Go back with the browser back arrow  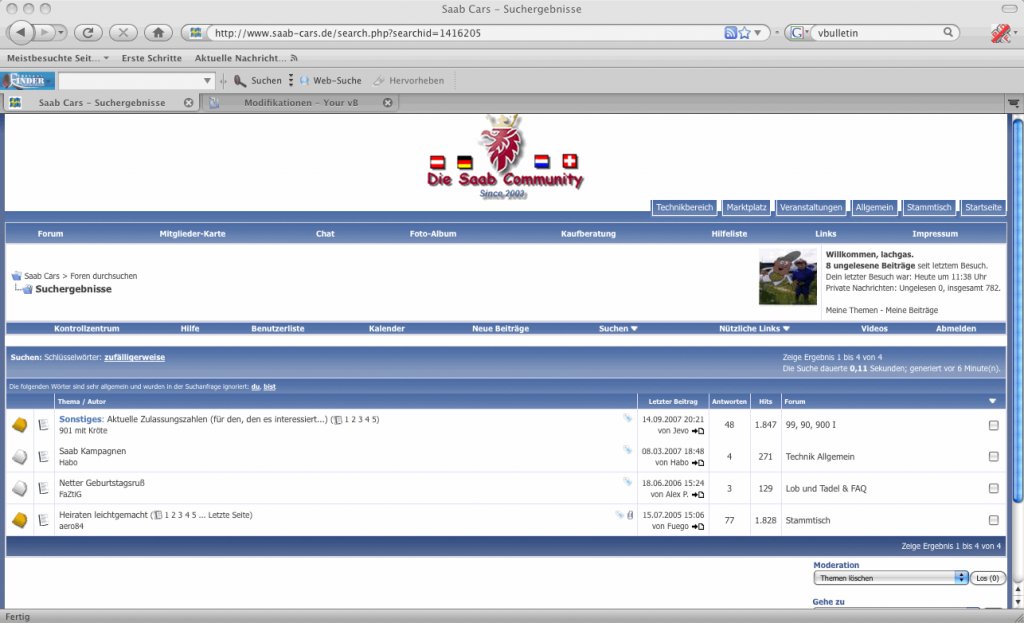(x=21, y=32)
